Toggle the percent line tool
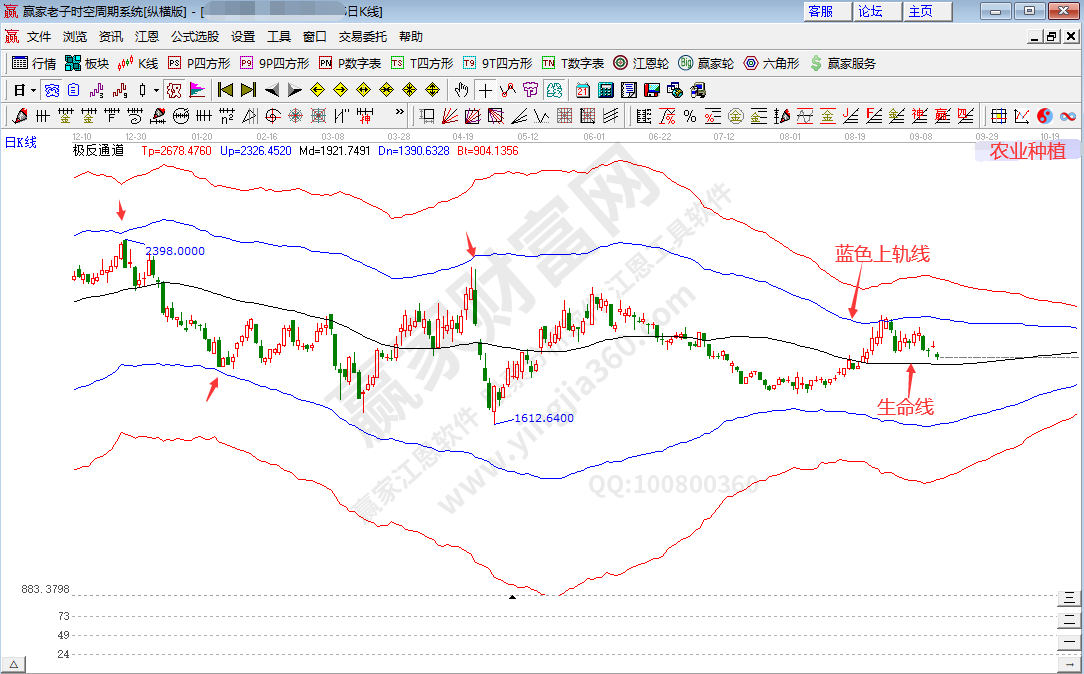 [x=667, y=116]
